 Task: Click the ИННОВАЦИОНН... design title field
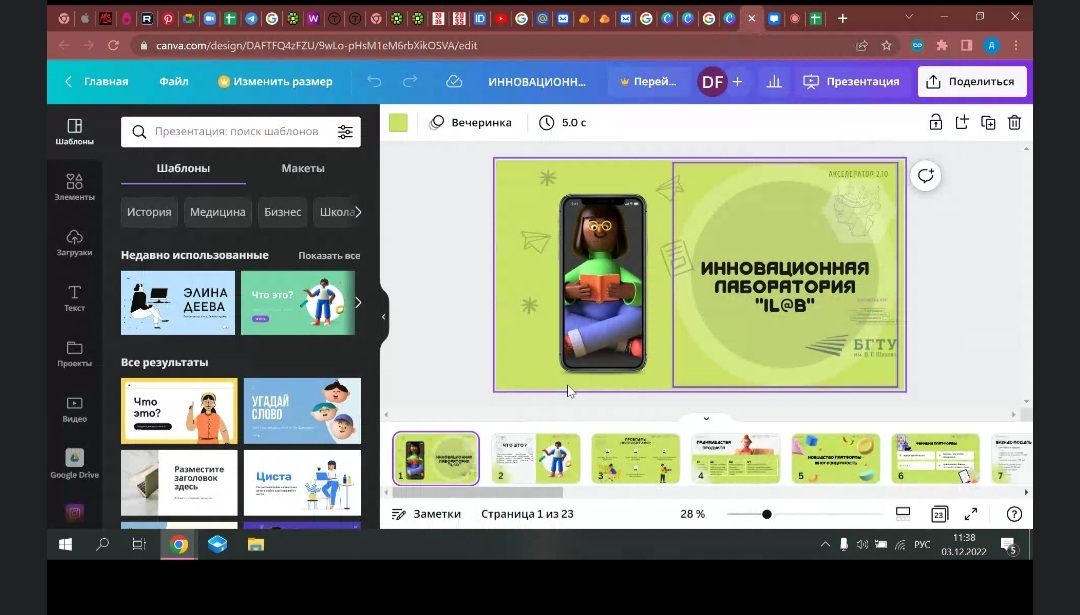537,81
